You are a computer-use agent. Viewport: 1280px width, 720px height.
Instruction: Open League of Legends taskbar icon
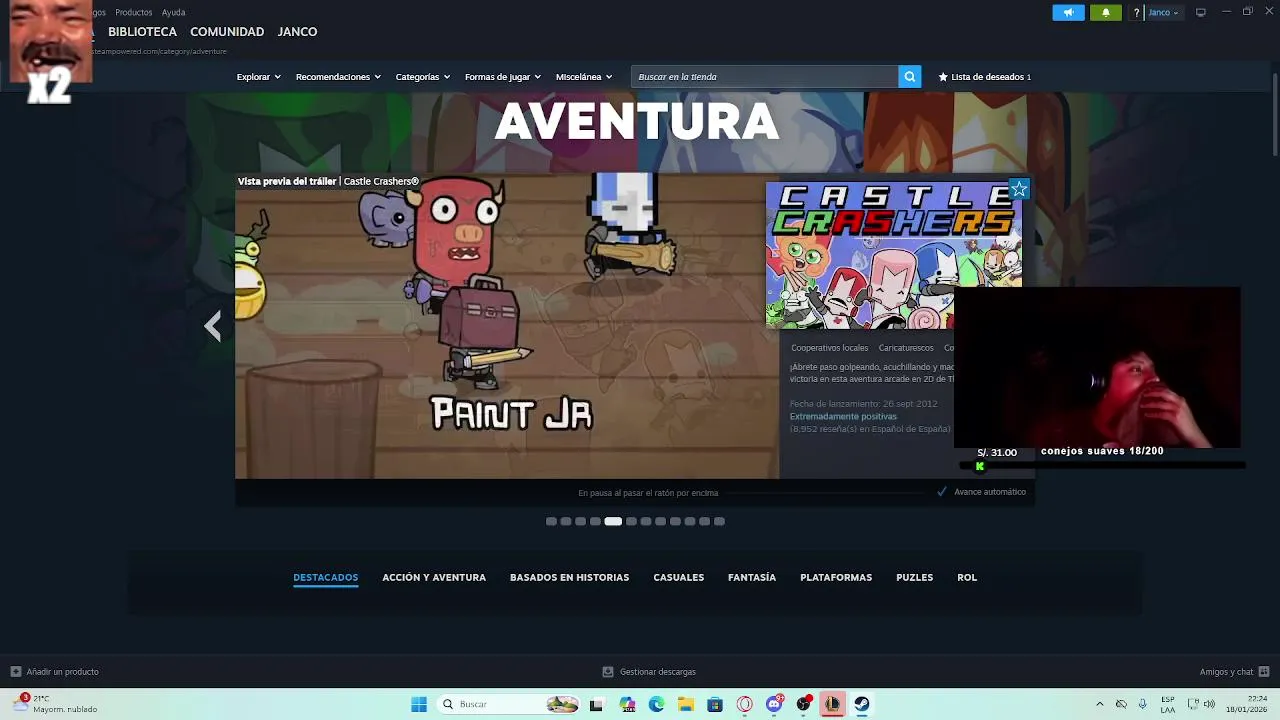tap(832, 704)
